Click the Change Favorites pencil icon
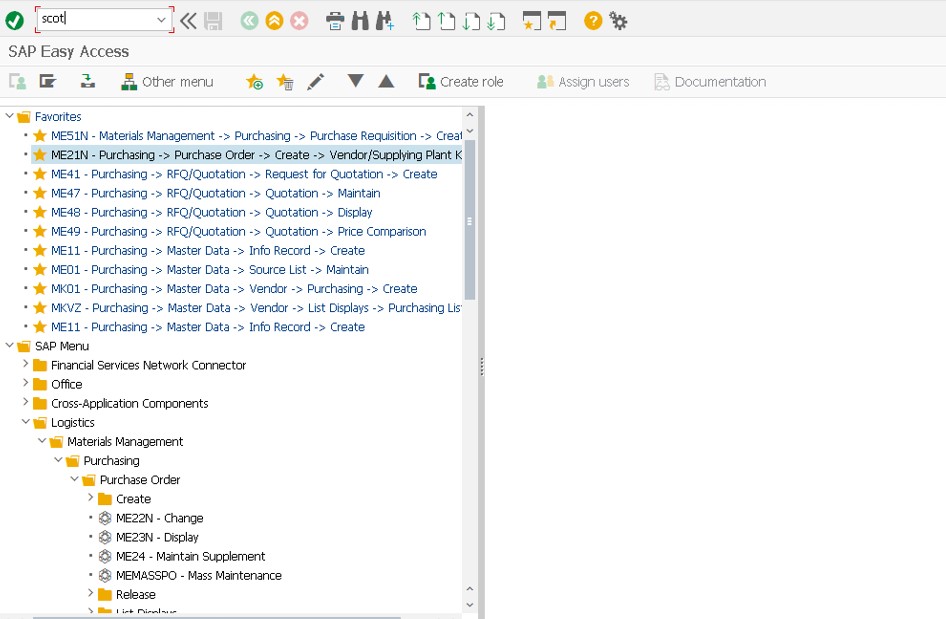 (316, 81)
